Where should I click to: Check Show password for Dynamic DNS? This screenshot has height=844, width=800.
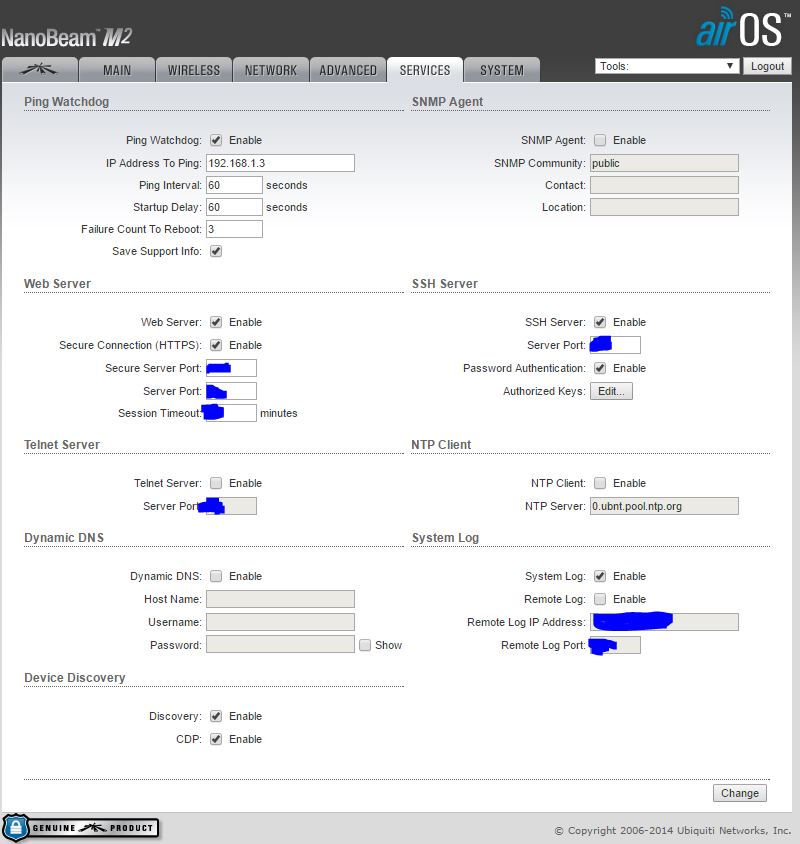point(365,645)
